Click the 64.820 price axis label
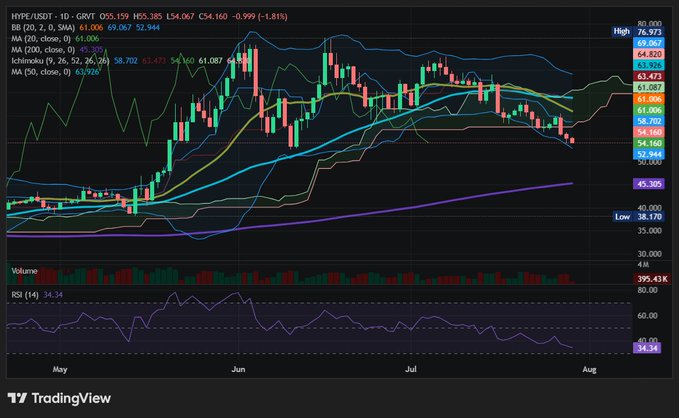 [649, 54]
